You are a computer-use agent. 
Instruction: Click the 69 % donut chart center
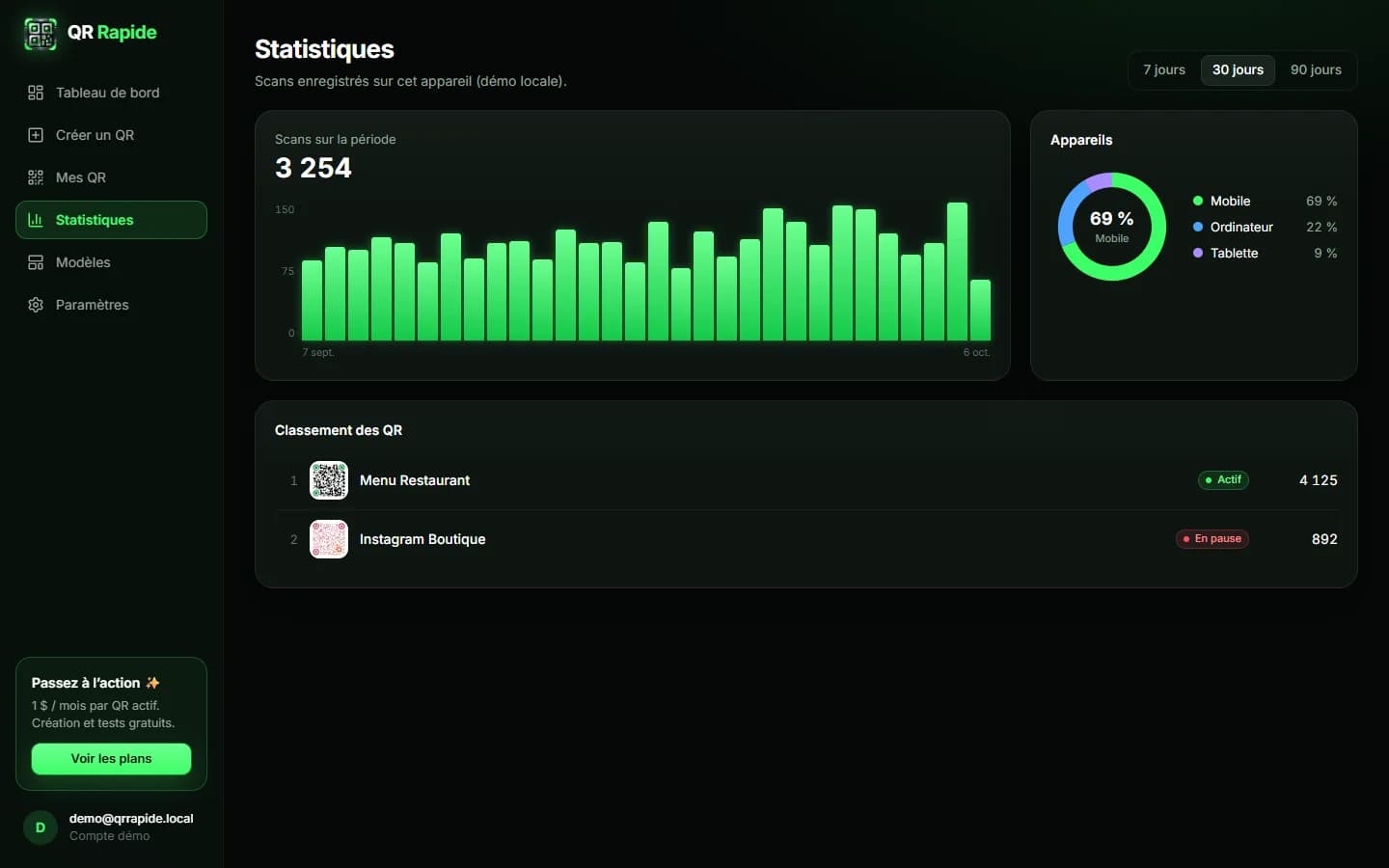click(1112, 227)
